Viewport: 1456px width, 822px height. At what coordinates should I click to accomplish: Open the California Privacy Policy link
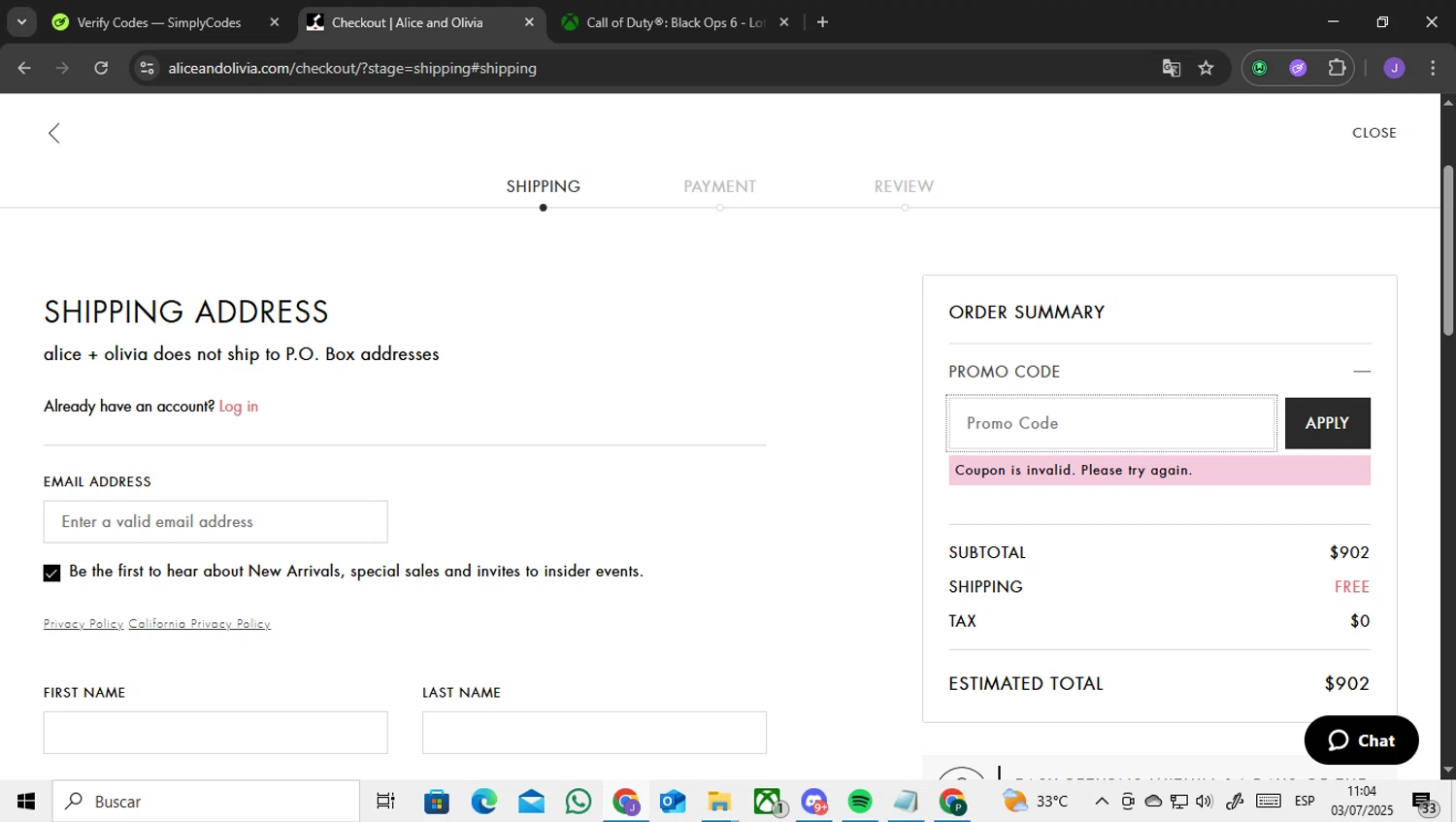[x=200, y=624]
